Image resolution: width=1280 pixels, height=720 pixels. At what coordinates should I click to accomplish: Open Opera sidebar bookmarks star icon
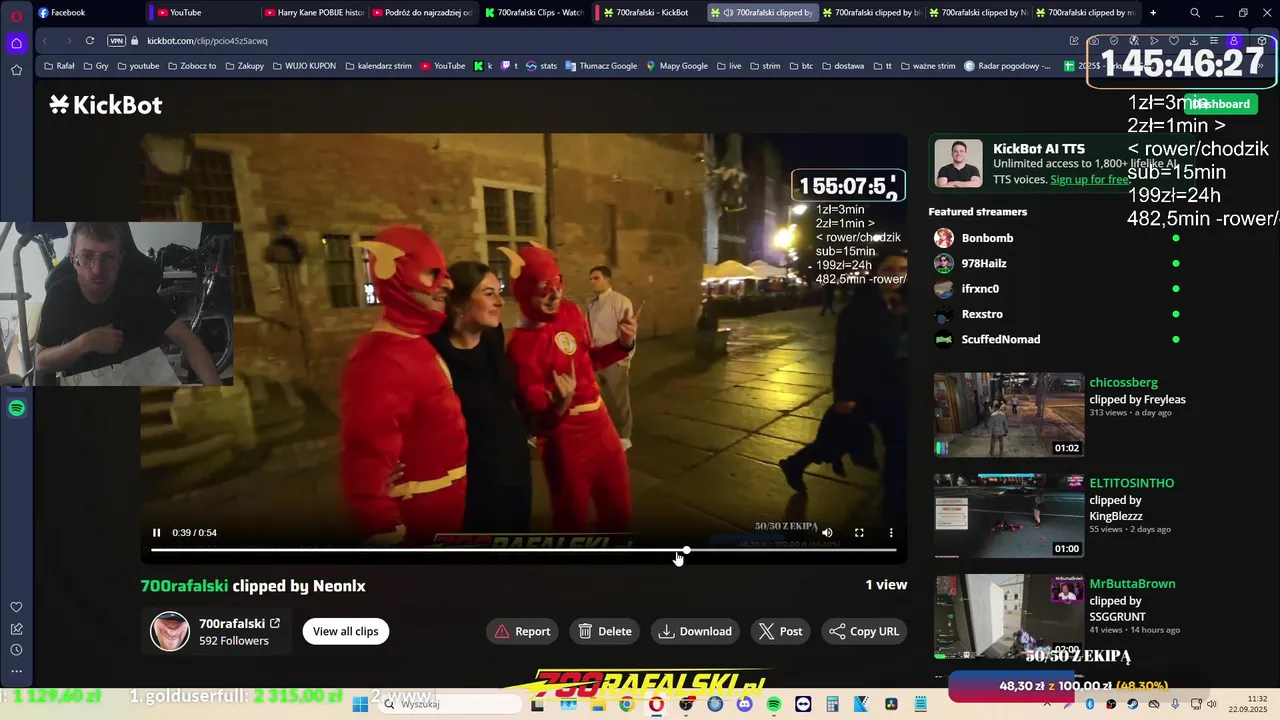pos(16,70)
